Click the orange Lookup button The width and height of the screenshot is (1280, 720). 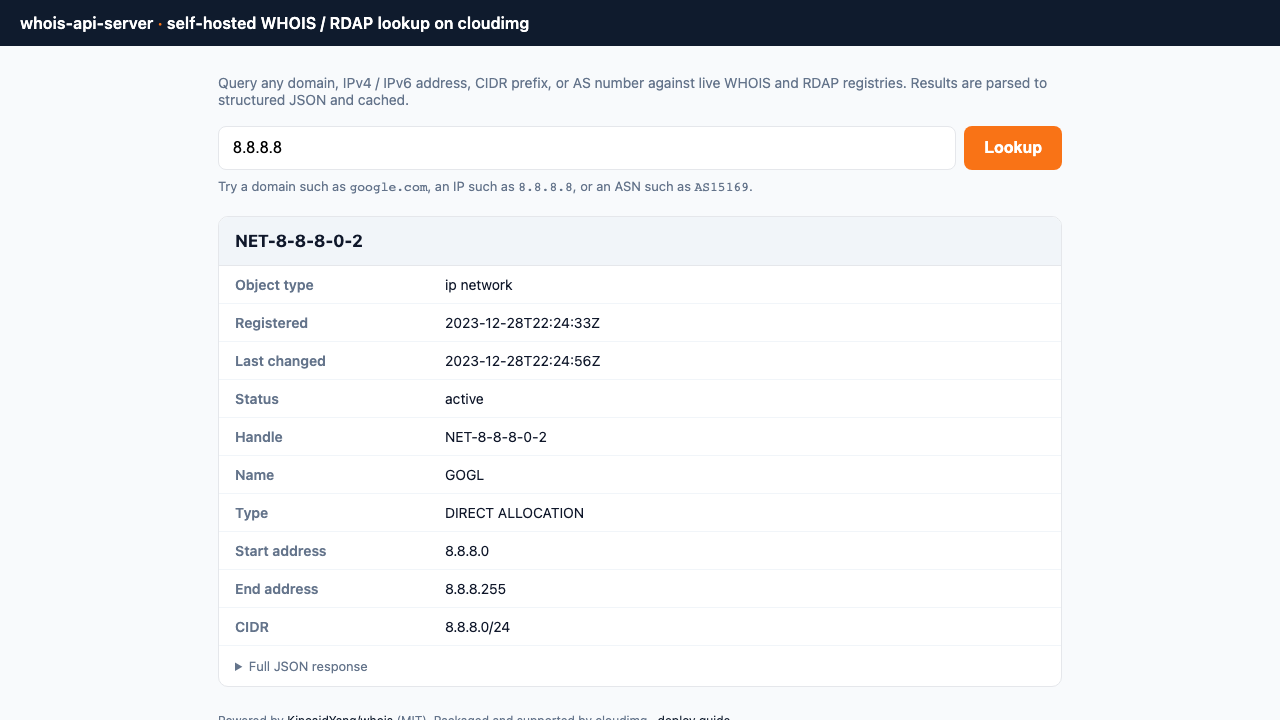pos(1012,148)
